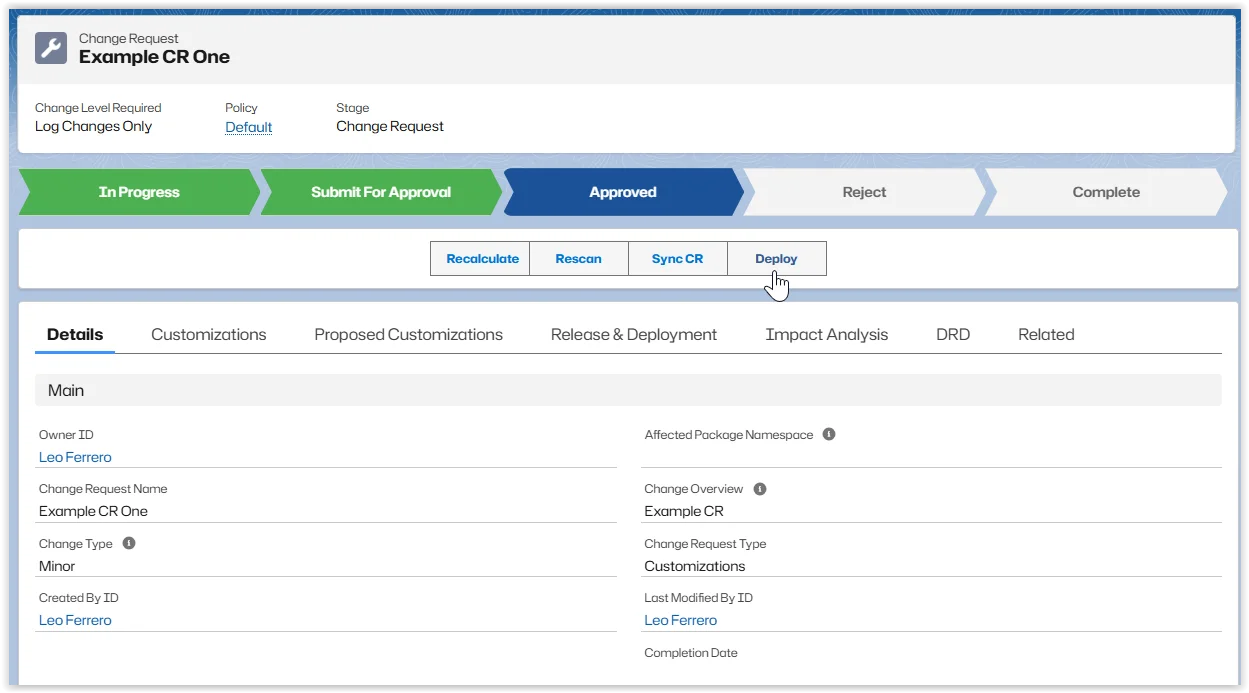The height and width of the screenshot is (693, 1249).
Task: Open the Proposed Customizations tab
Action: tap(408, 335)
